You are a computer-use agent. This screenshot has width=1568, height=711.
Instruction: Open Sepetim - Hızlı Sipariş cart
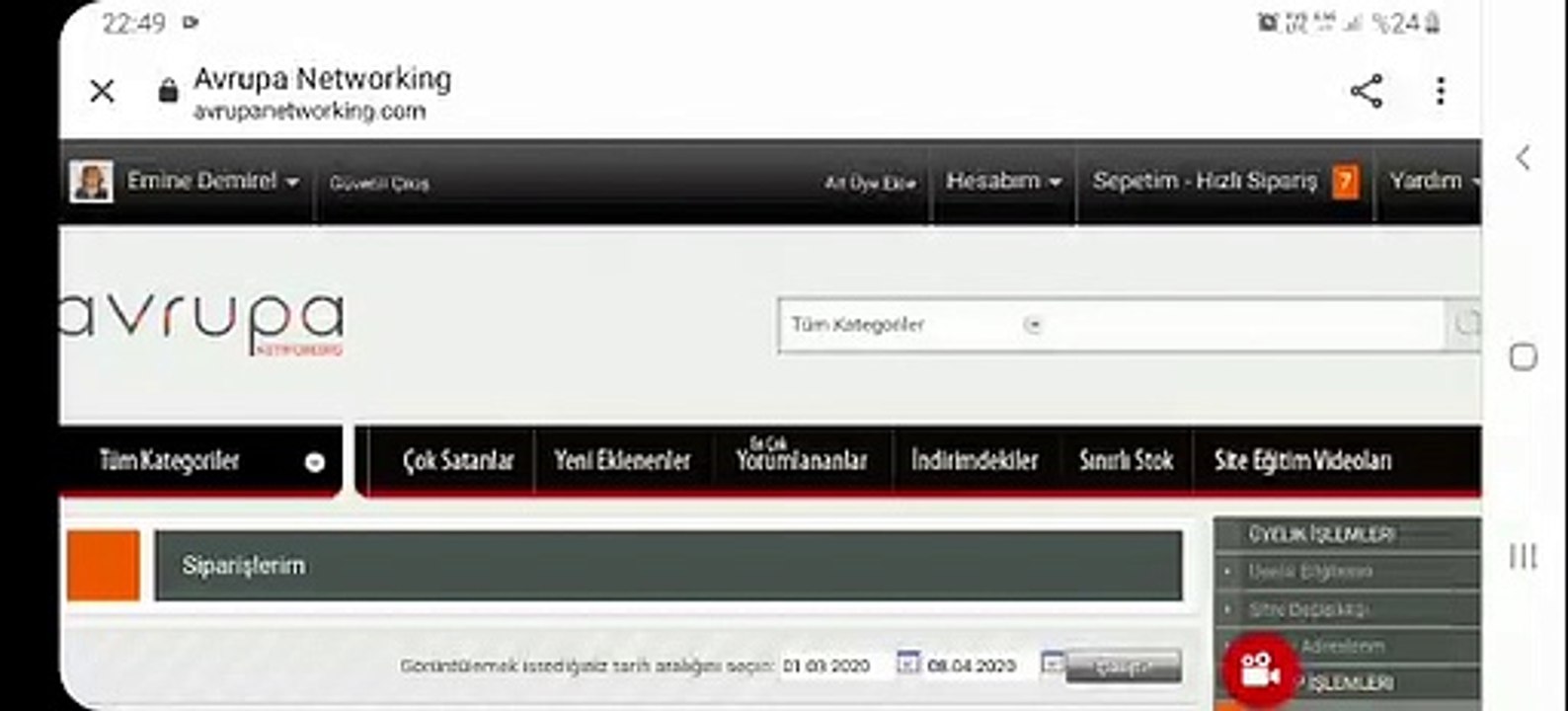point(1205,182)
